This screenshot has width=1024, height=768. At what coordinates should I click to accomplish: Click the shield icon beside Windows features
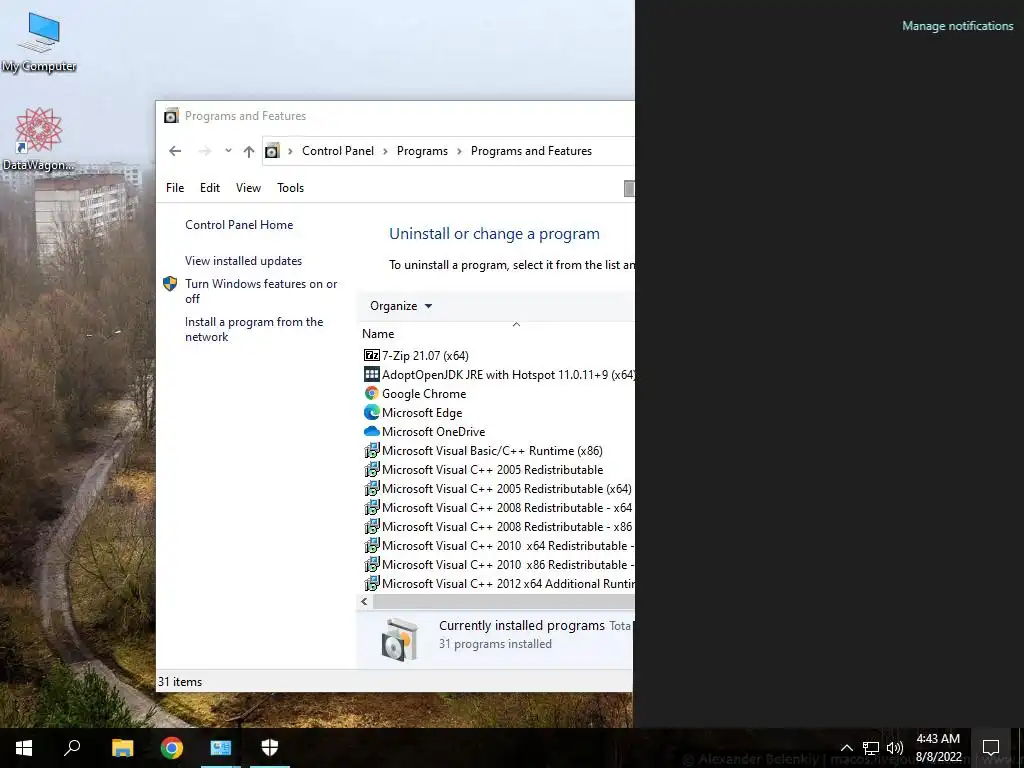coord(170,283)
